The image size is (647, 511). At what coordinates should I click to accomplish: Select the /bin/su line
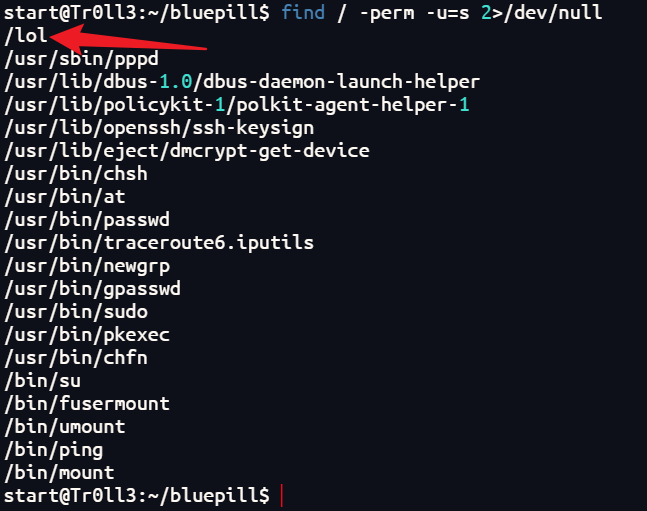43,381
